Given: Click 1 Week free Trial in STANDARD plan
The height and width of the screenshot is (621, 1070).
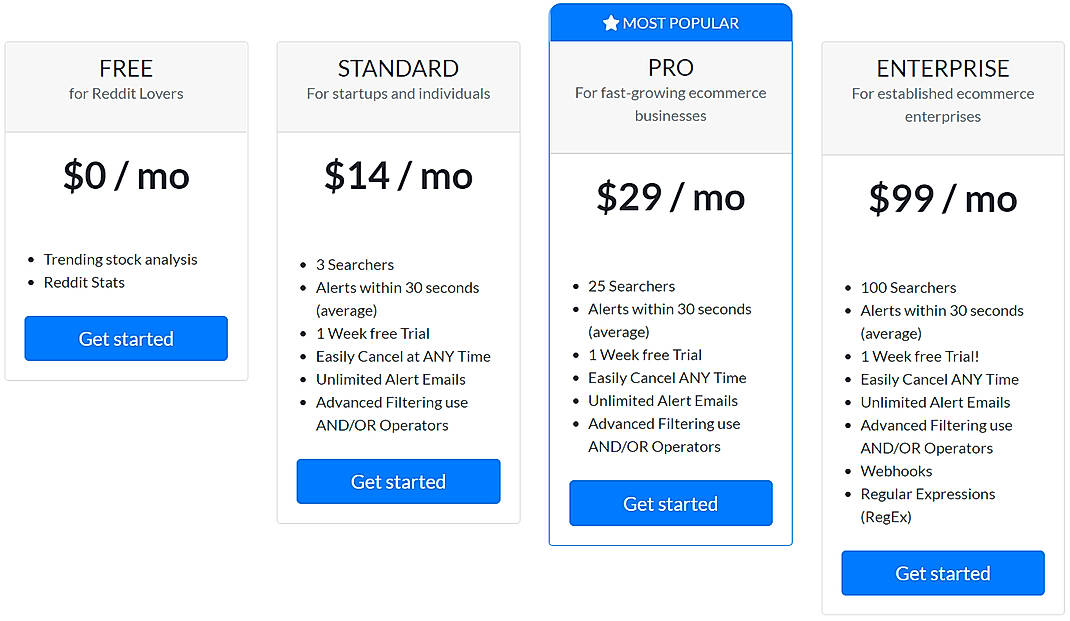Looking at the screenshot, I should [x=373, y=333].
